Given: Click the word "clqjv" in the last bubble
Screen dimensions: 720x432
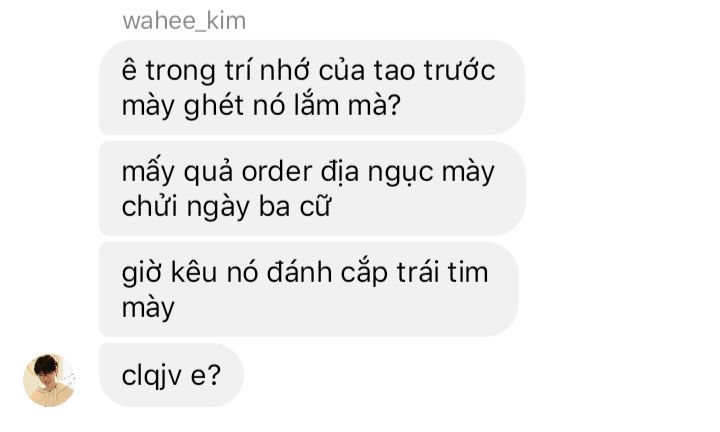Looking at the screenshot, I should coord(152,376).
